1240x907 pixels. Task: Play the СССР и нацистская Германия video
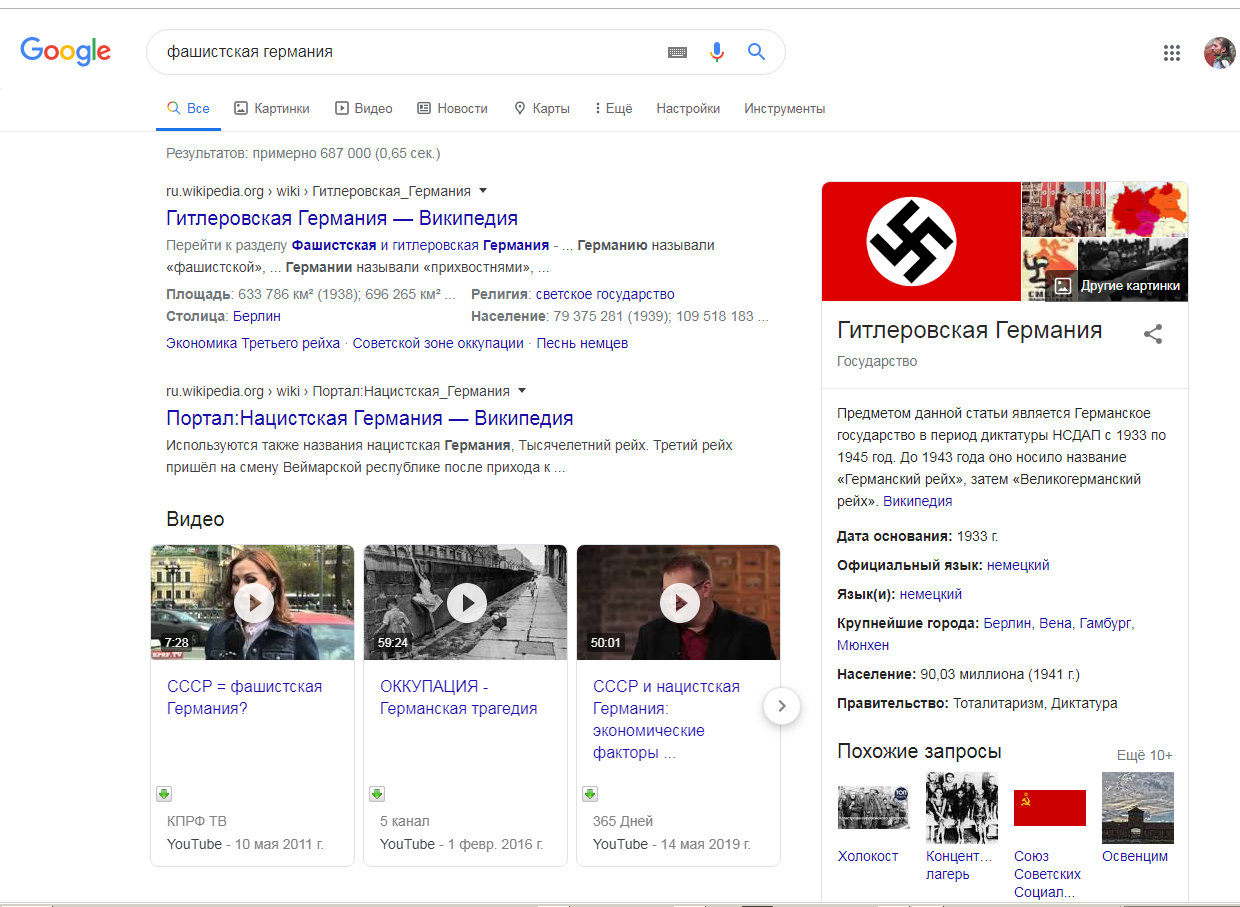(679, 603)
